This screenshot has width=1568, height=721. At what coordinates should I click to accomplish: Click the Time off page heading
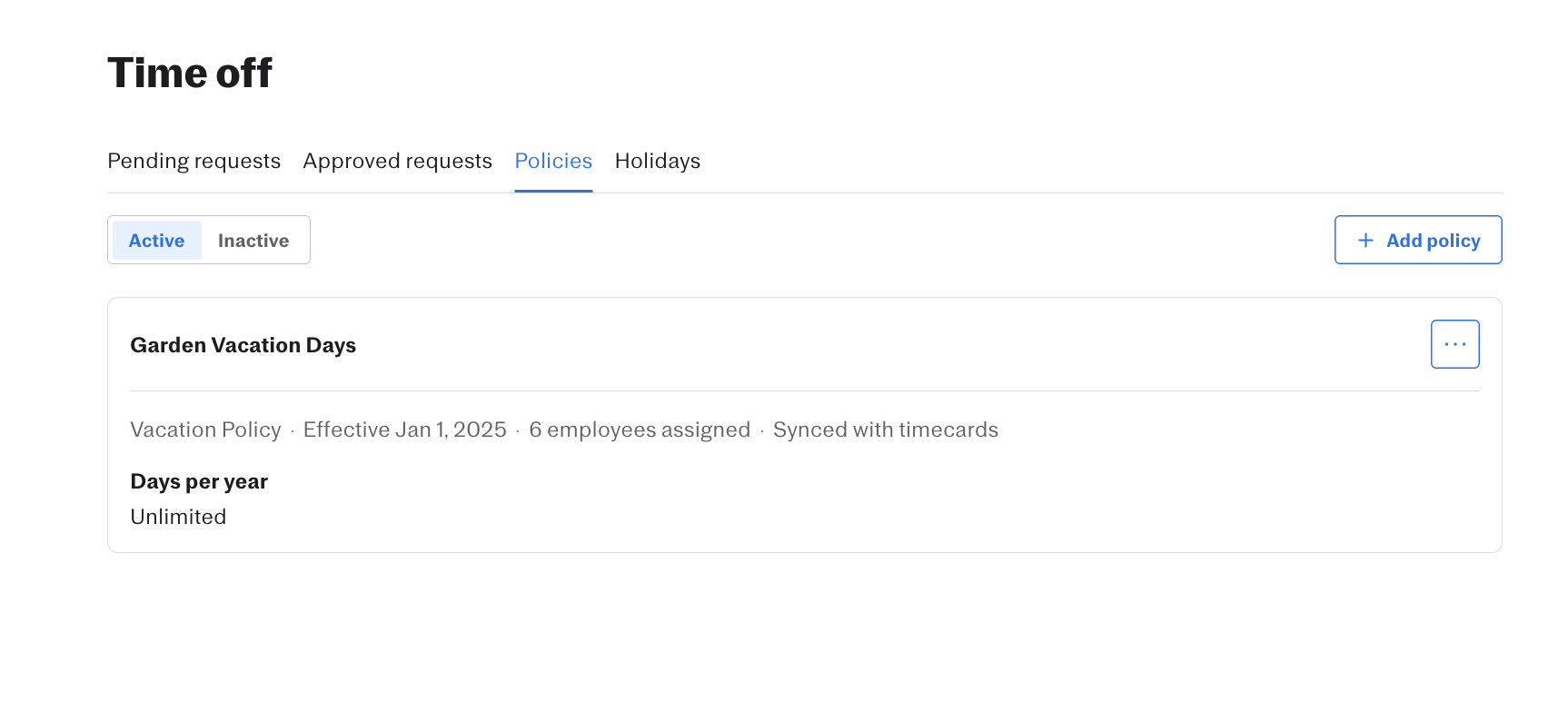[189, 72]
